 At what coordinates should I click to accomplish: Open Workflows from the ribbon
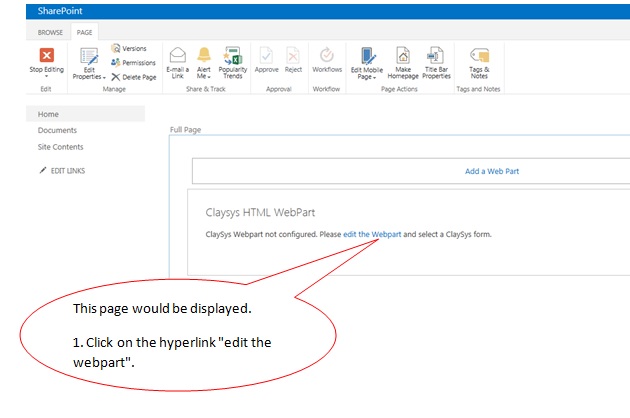(327, 60)
